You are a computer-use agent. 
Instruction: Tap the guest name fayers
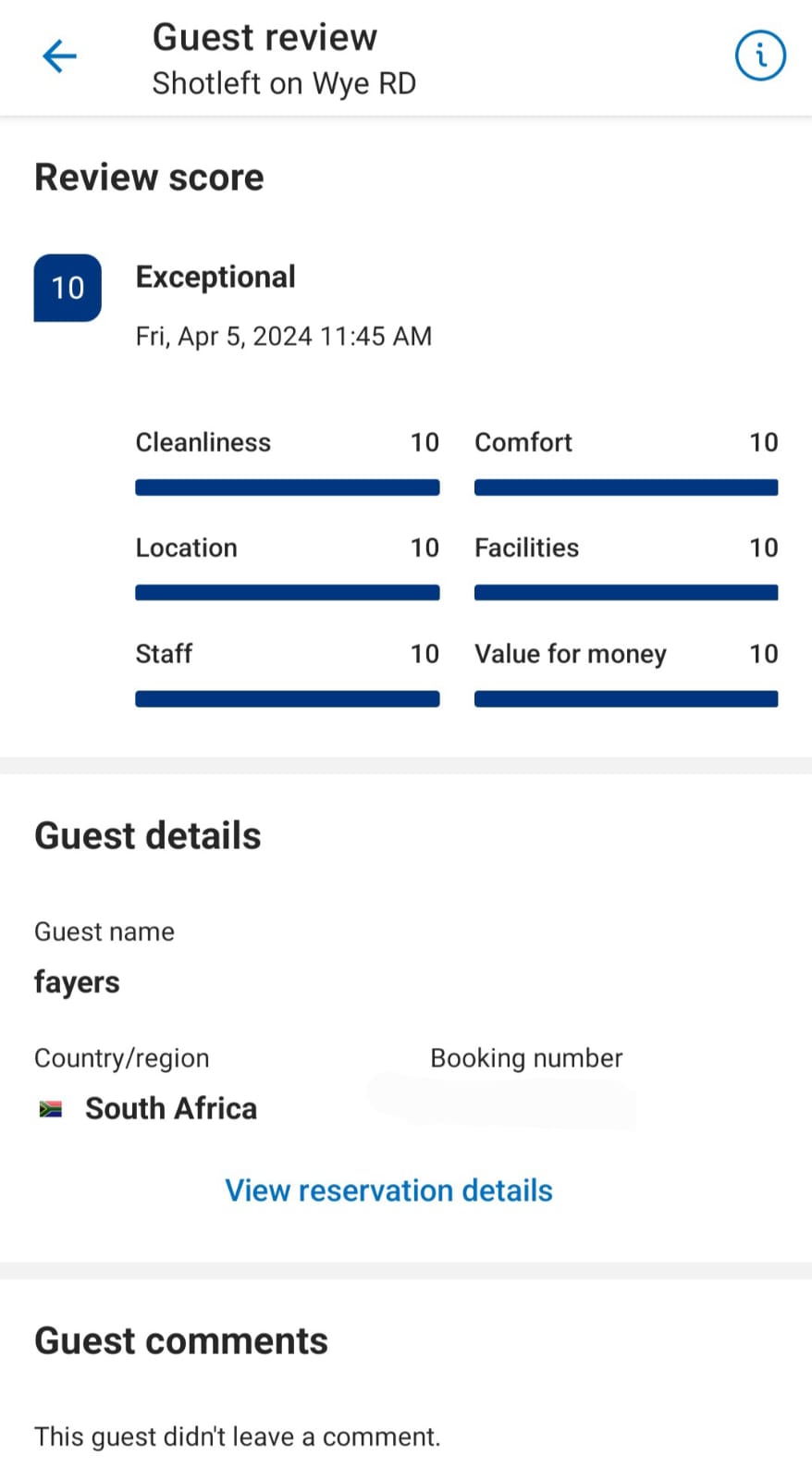(77, 982)
